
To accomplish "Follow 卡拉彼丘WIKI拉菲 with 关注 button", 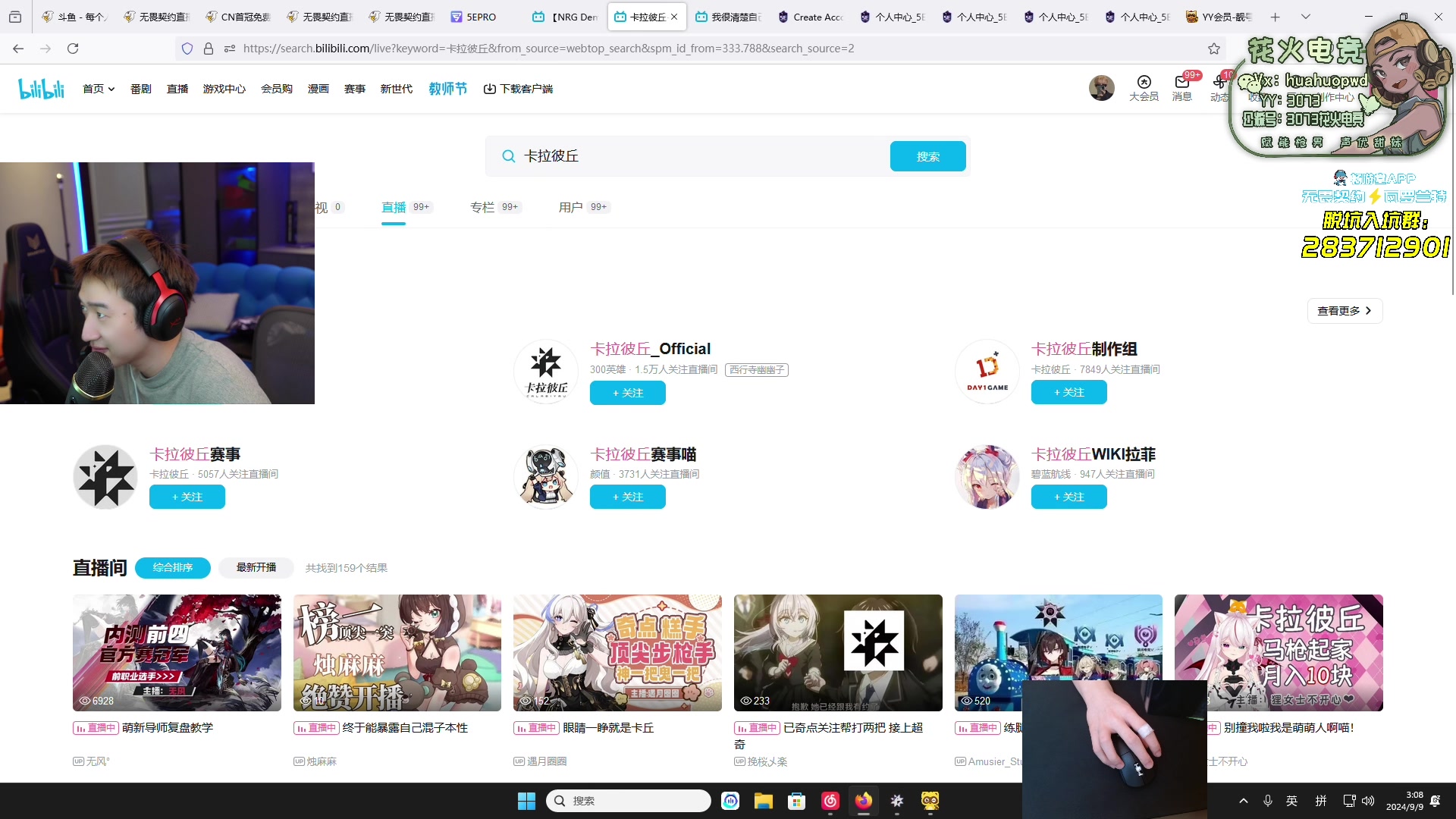I will [1069, 497].
